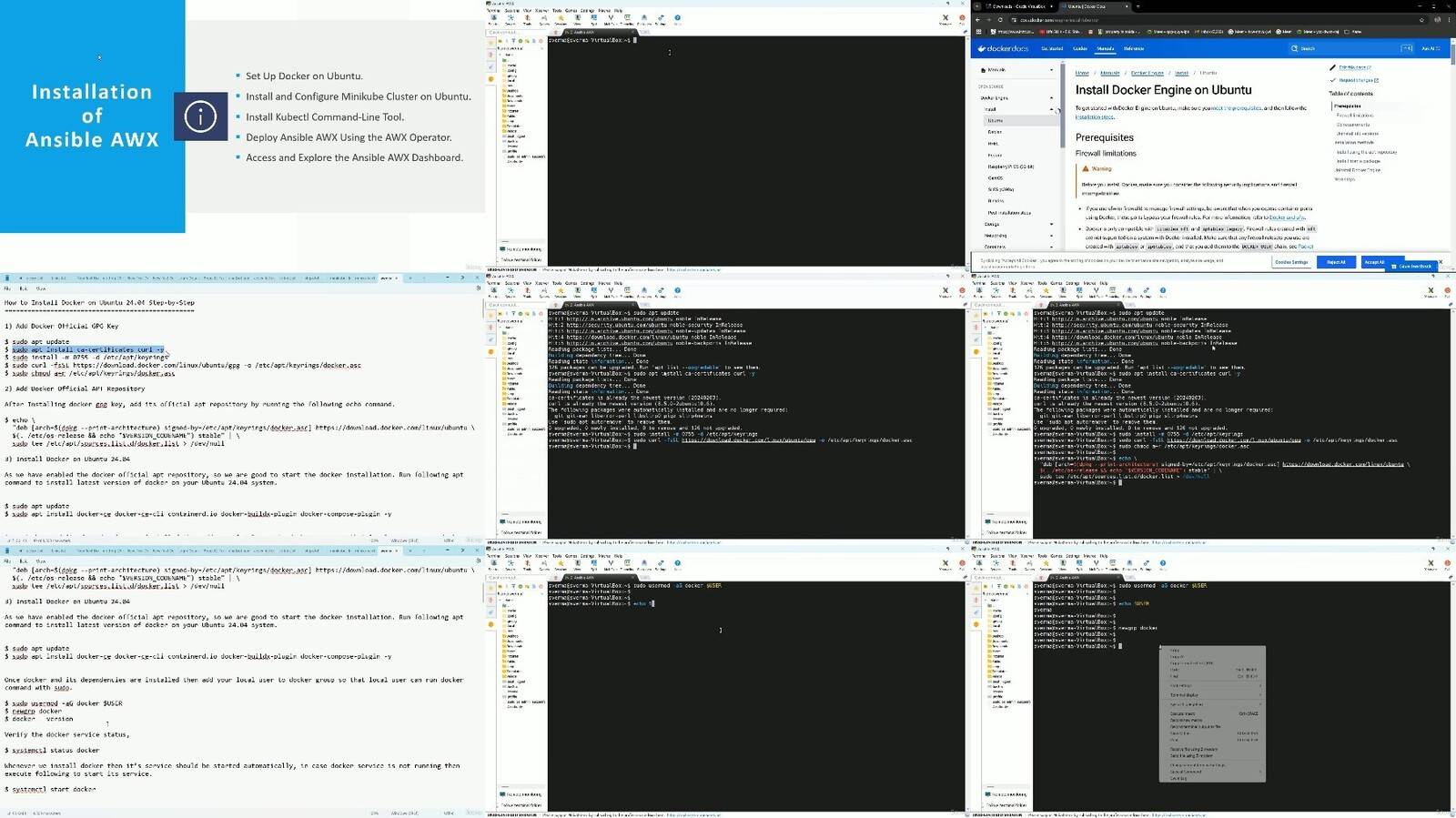This screenshot has height=818, width=1456.
Task: Open Sessions star sidebar tab in single-prompt MobaXterm window
Action: point(491,42)
